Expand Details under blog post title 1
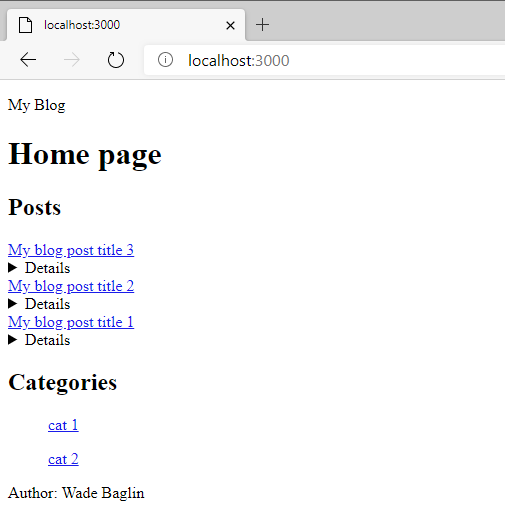505x523 pixels. [39, 340]
